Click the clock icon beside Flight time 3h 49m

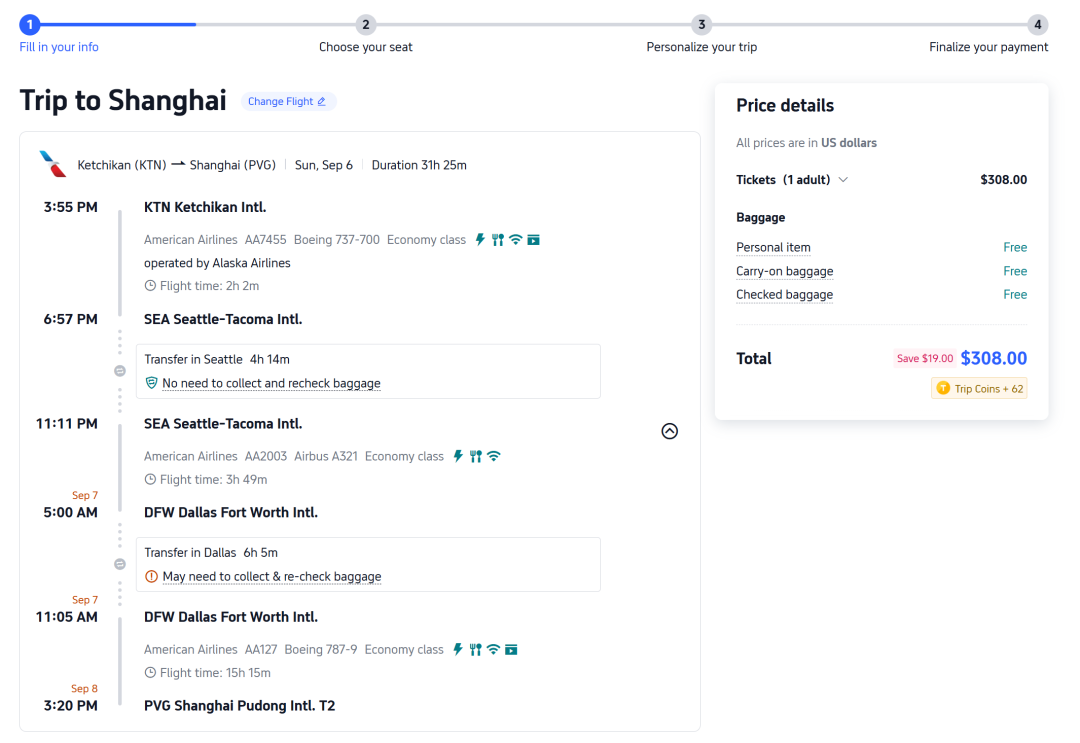150,479
